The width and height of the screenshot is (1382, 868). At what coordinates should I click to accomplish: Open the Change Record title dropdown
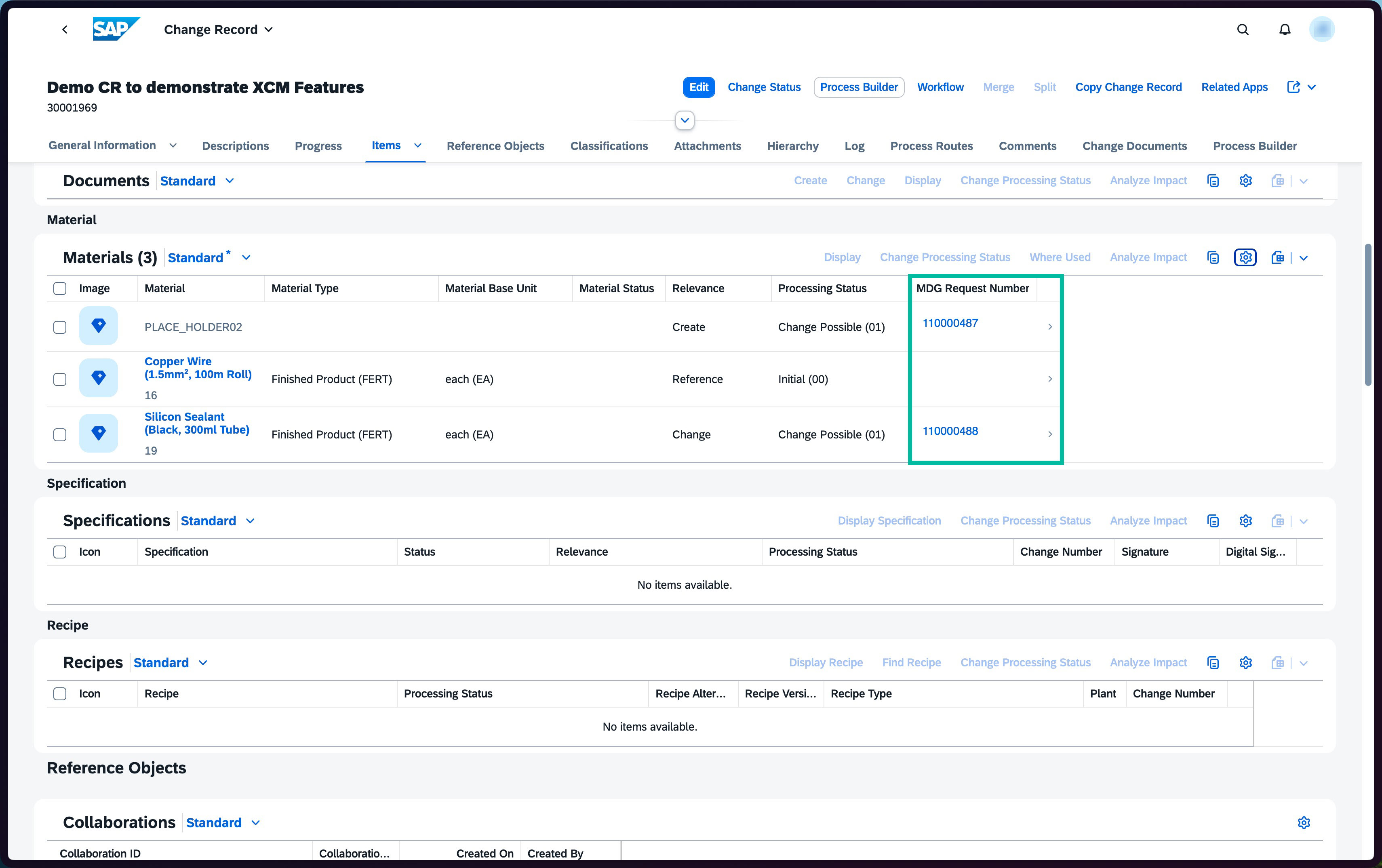pyautogui.click(x=268, y=30)
